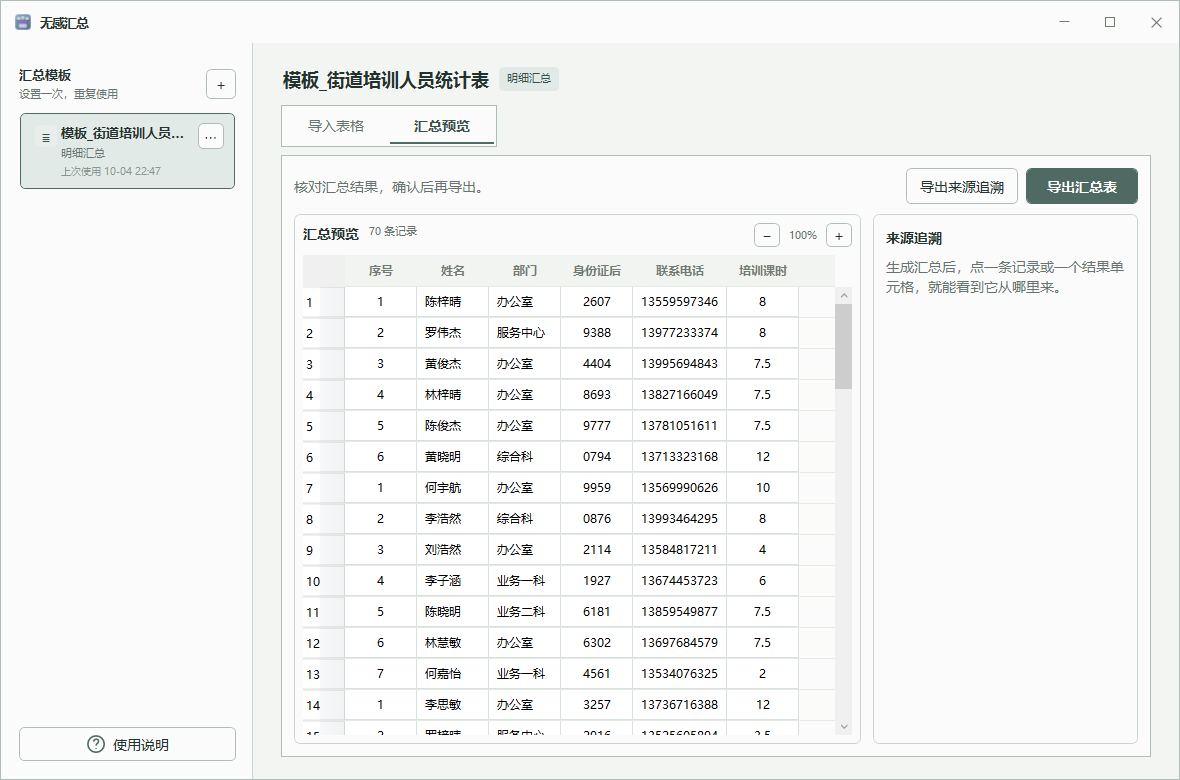Click ID suffix cell 9777
Screen dimensions: 1180x780
pos(597,425)
